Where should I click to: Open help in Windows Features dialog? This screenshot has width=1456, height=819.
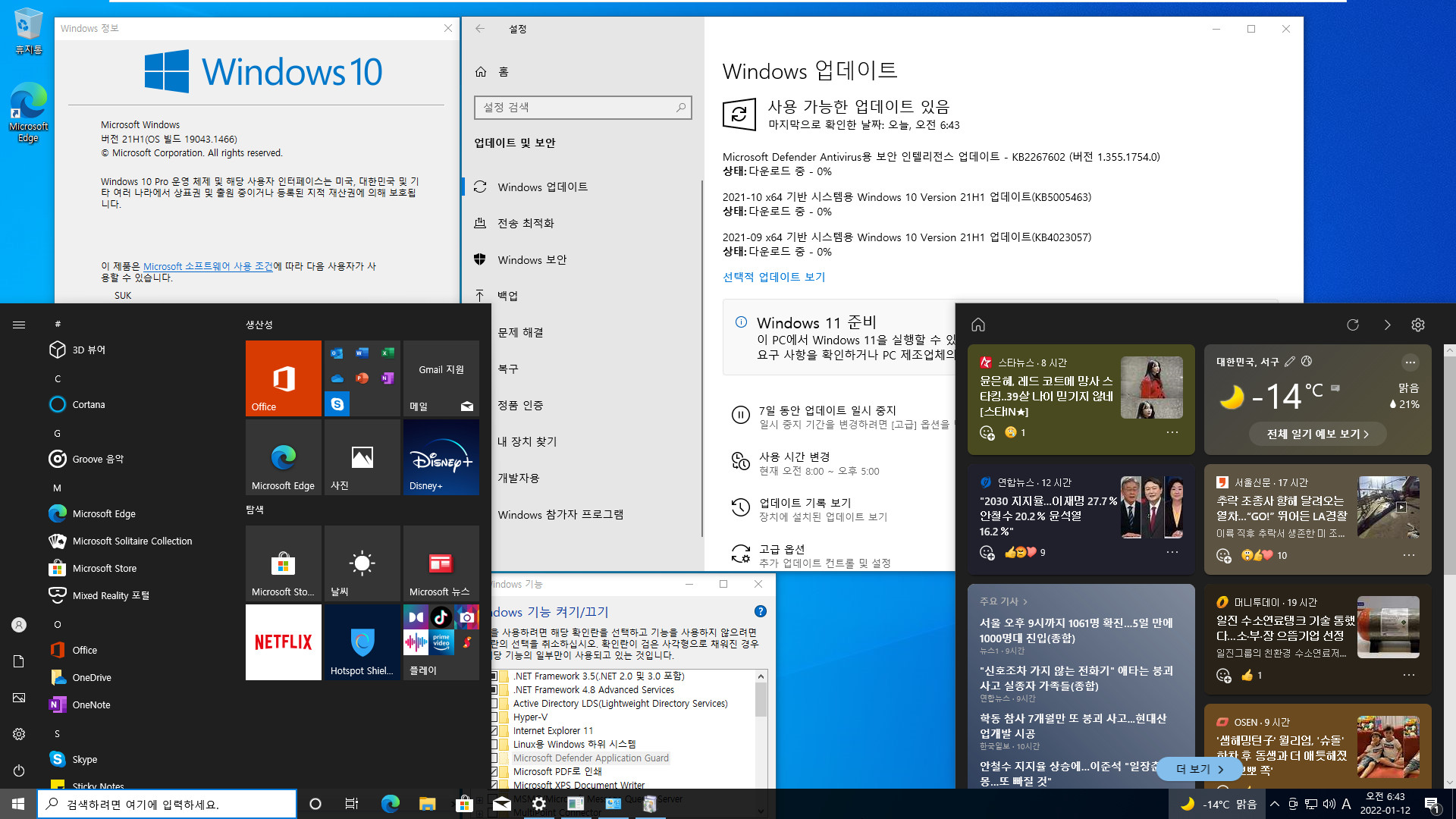[x=761, y=611]
